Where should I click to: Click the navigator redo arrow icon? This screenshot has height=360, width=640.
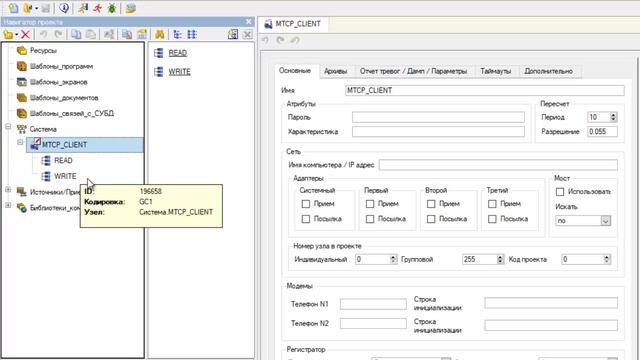58,35
